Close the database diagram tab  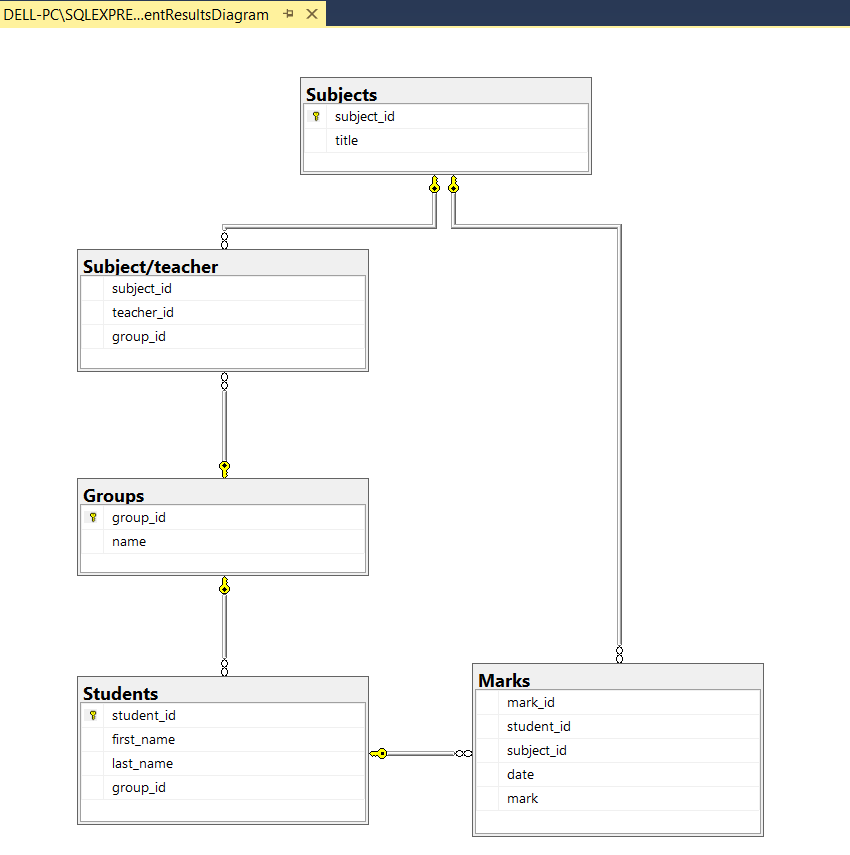tap(311, 14)
